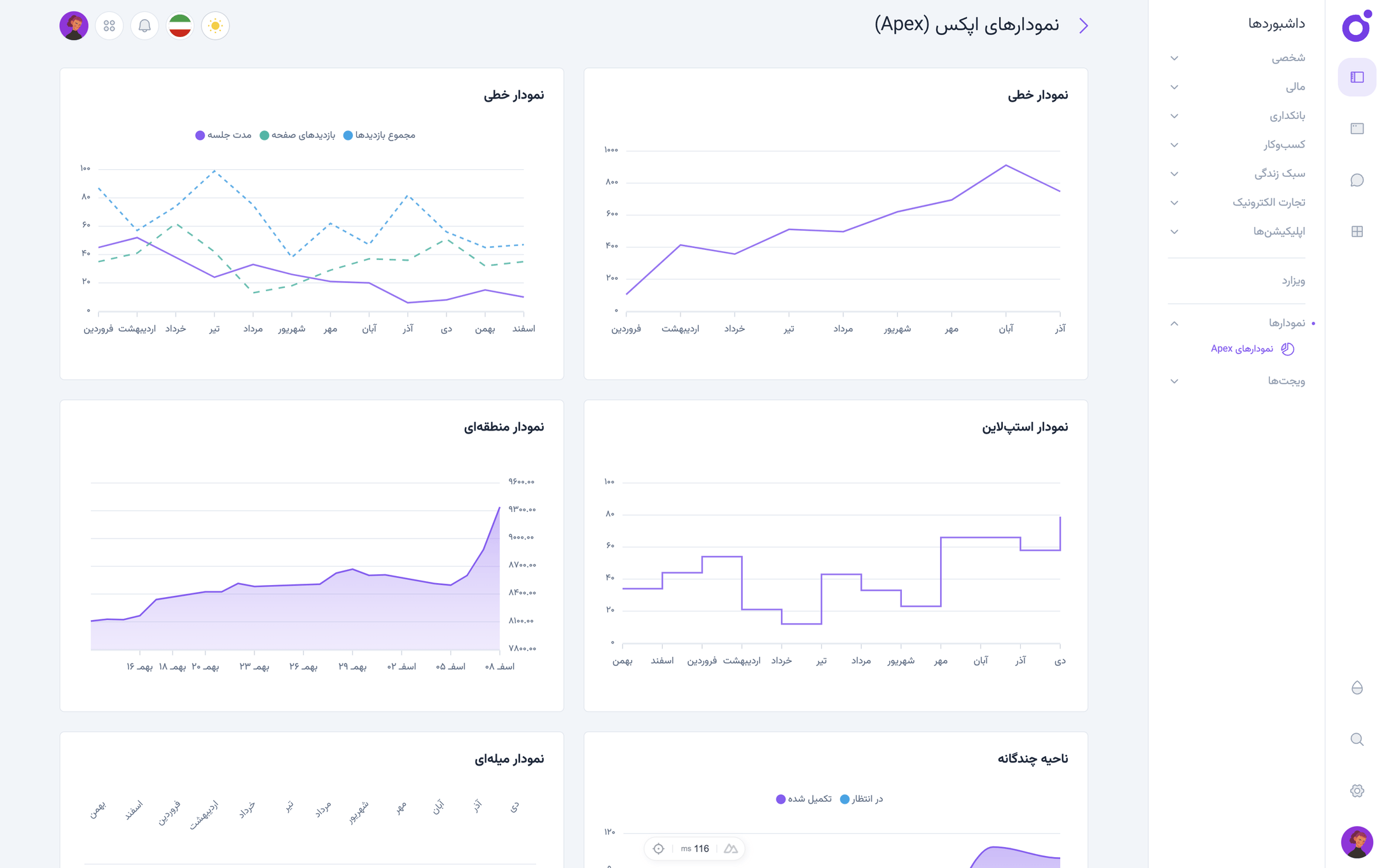
Task: Click the Iran flag language icon
Action: [180, 26]
